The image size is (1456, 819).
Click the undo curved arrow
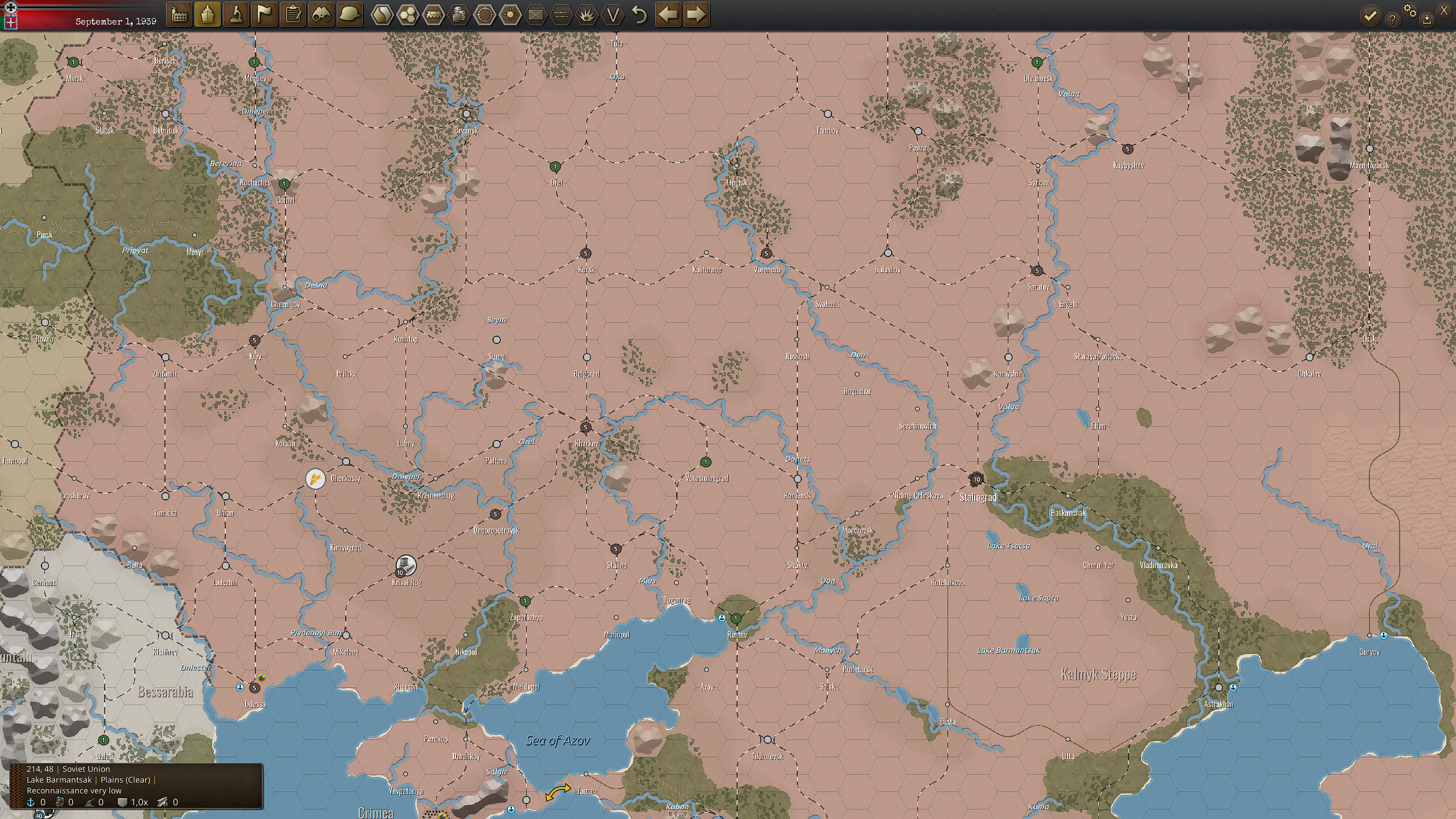click(x=640, y=15)
